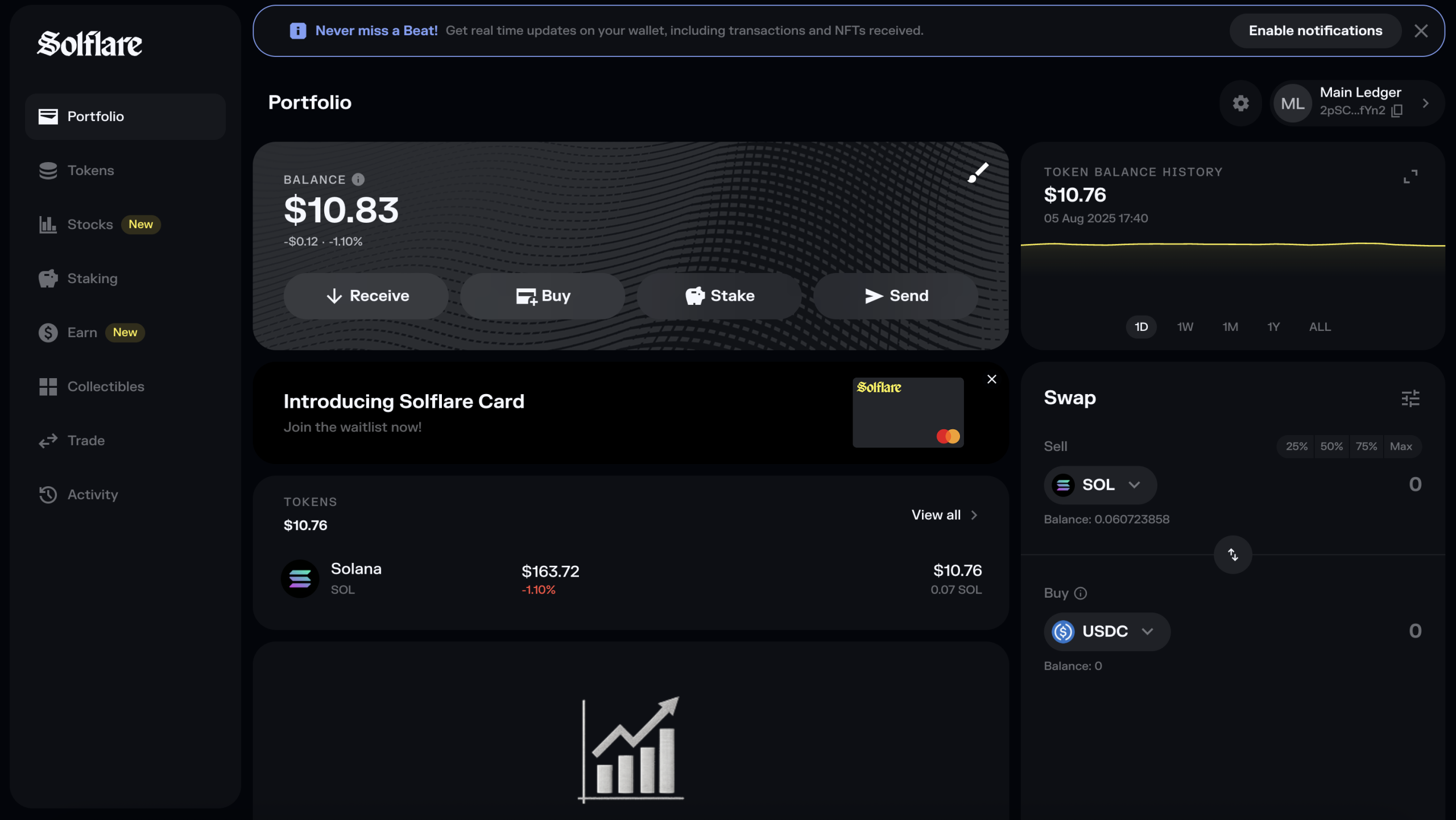The width and height of the screenshot is (1456, 820).
Task: Select the ALL time range
Action: pos(1319,327)
